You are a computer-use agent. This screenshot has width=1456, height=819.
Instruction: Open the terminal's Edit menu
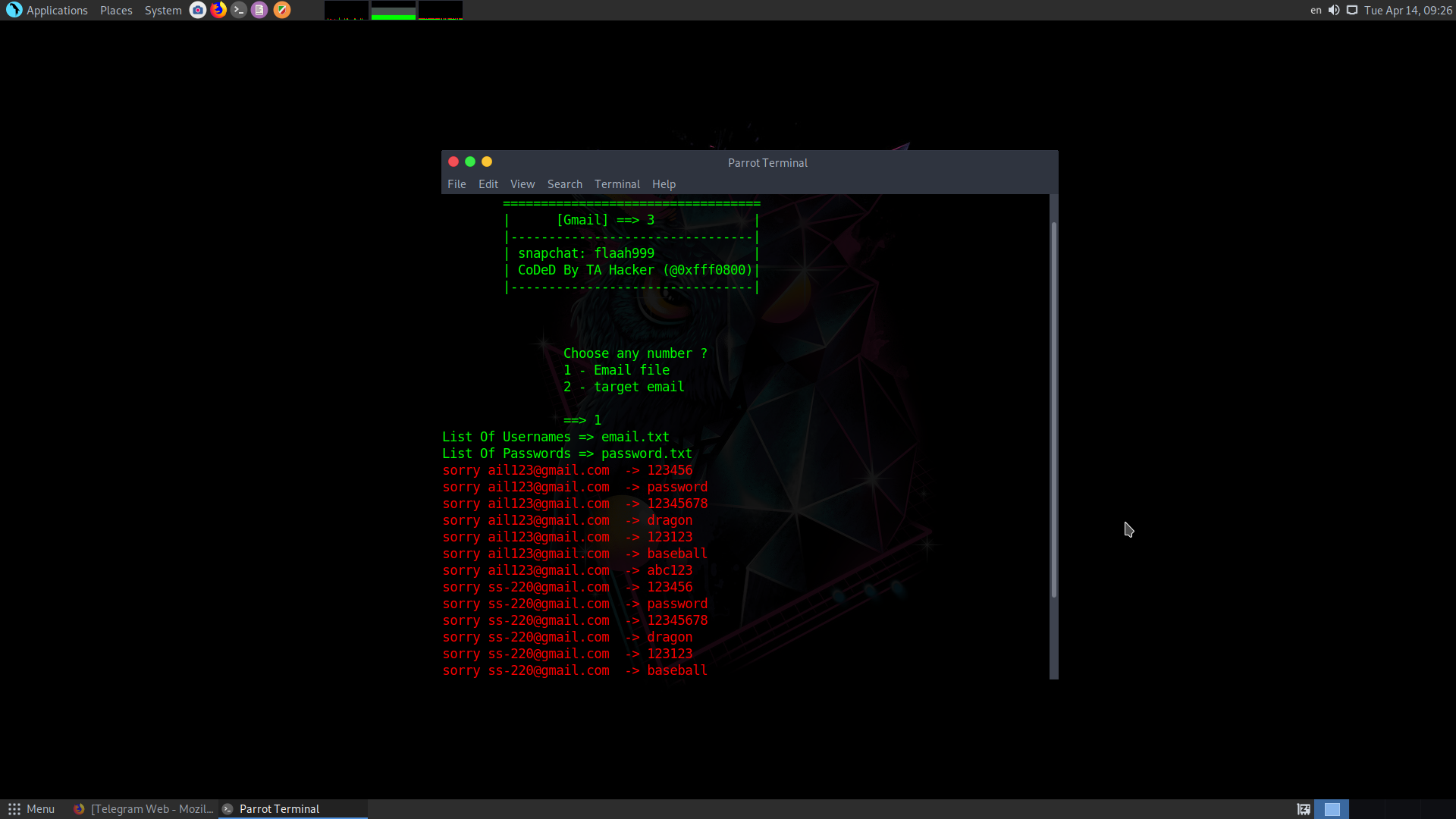[488, 184]
